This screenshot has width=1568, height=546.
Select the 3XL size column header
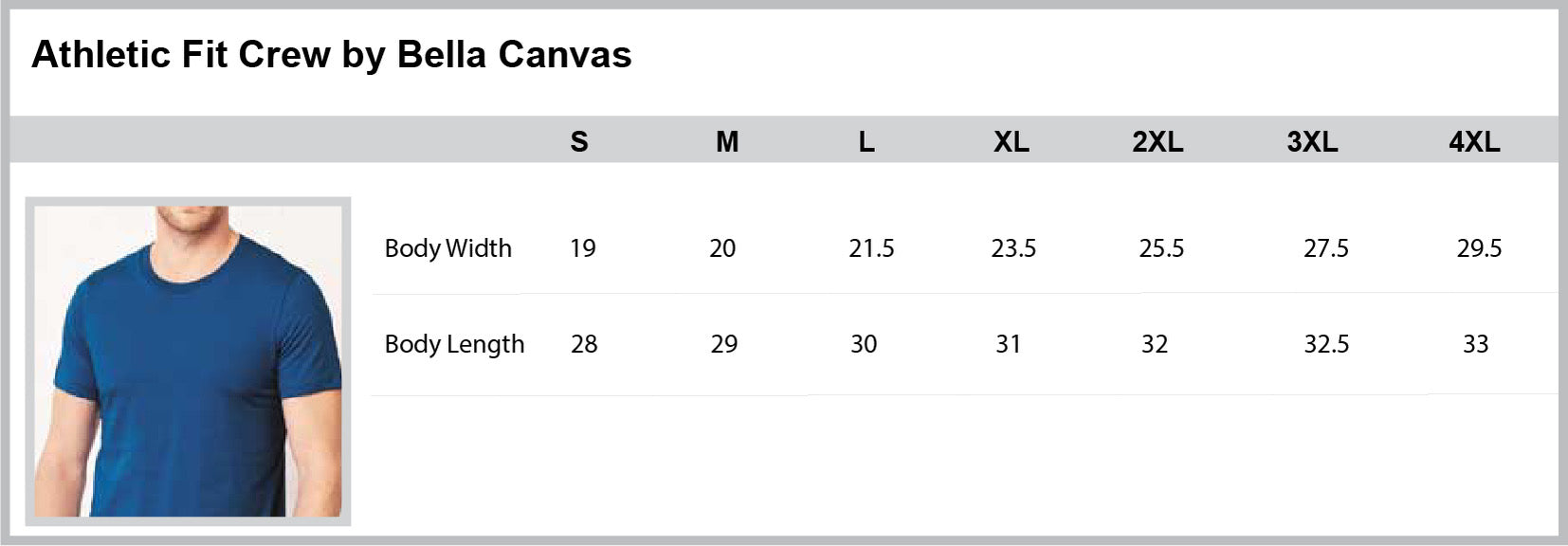point(1312,142)
